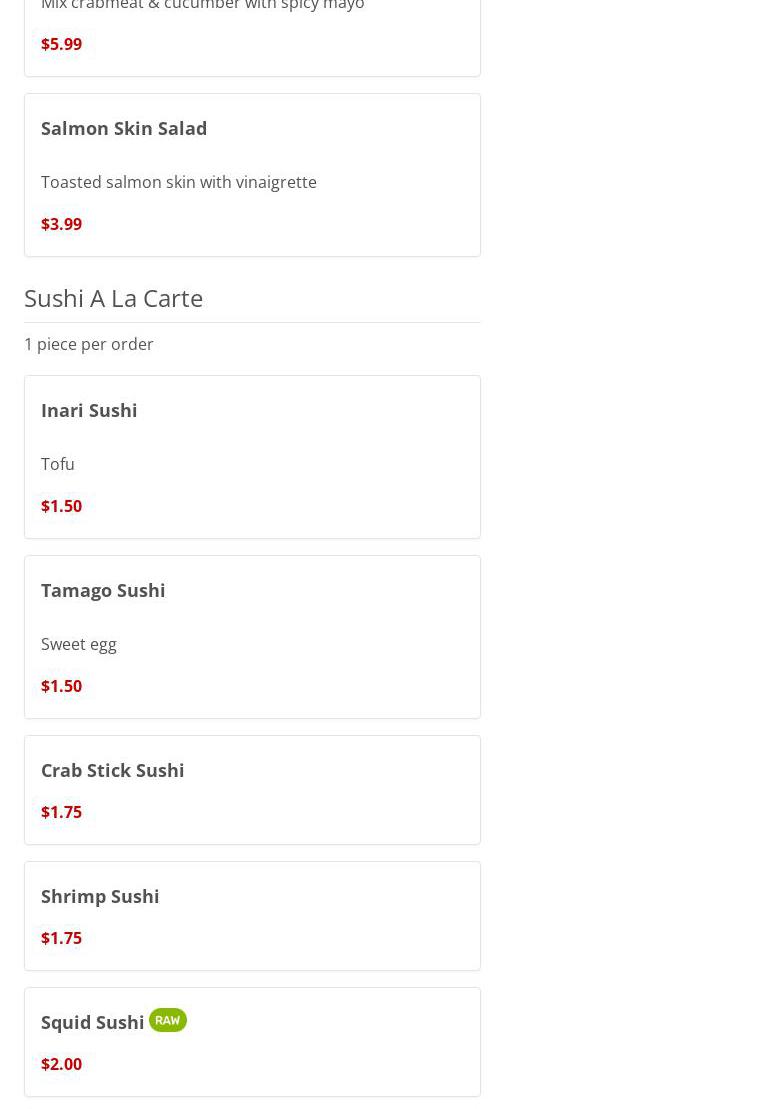Click the $1.50 price under Inari Sushi
This screenshot has height=1109, width=770.
tap(61, 506)
